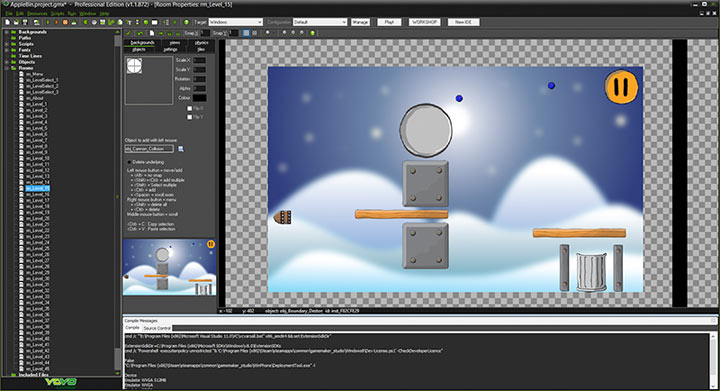Switch to the settings tab
This screenshot has width=720, height=391.
[x=170, y=50]
